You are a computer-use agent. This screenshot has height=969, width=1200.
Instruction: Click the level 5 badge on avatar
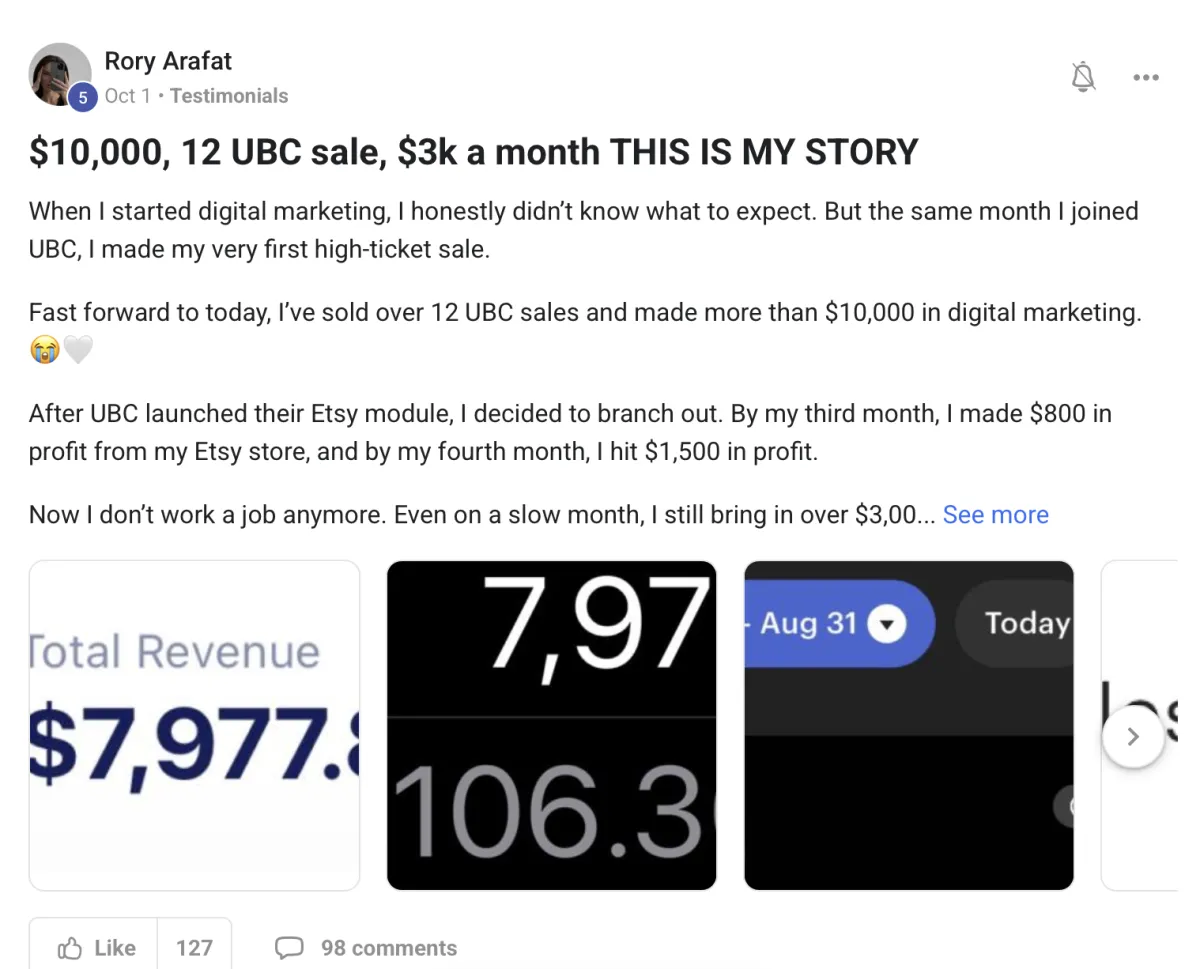pyautogui.click(x=82, y=97)
